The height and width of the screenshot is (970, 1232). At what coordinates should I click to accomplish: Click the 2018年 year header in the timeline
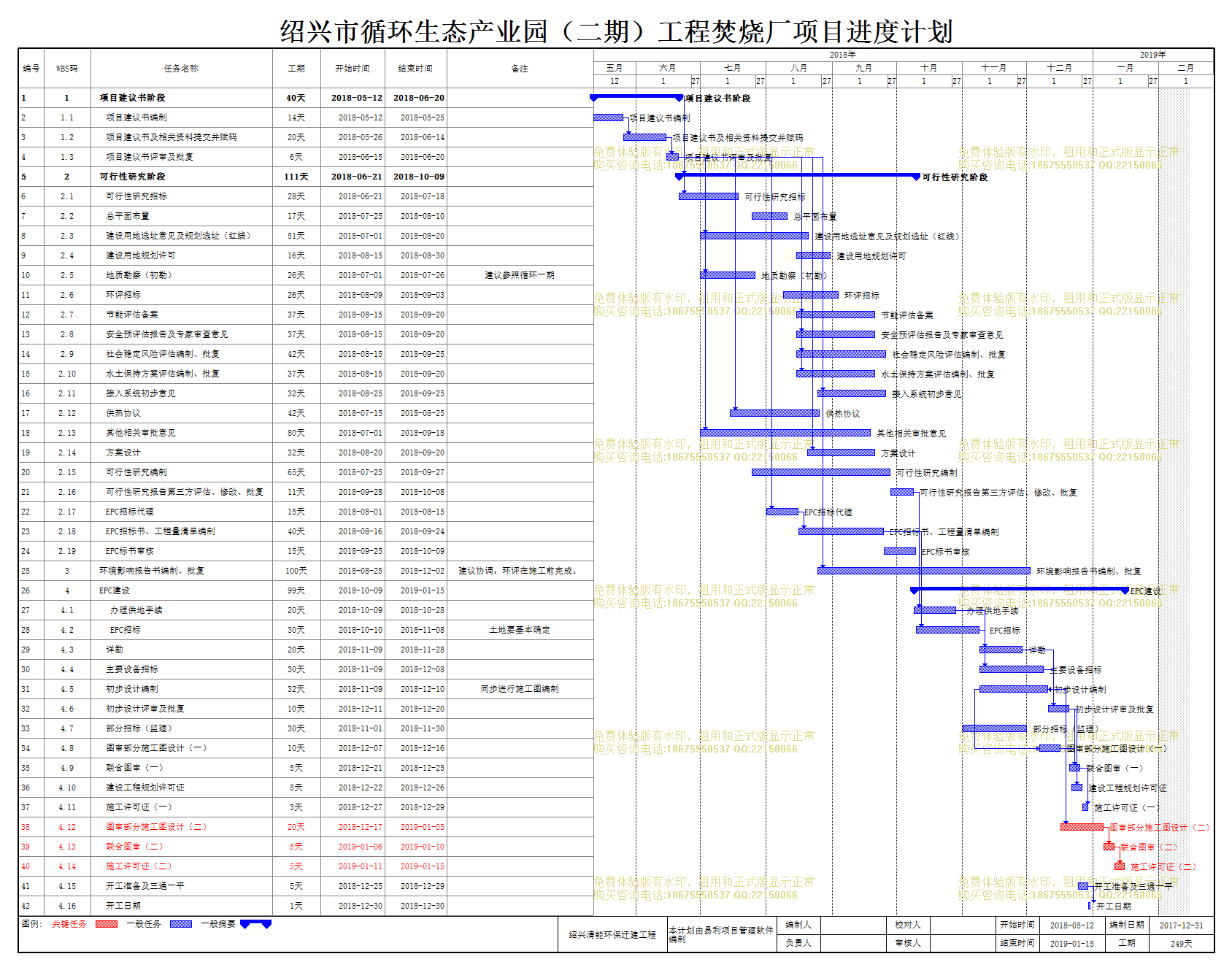843,55
